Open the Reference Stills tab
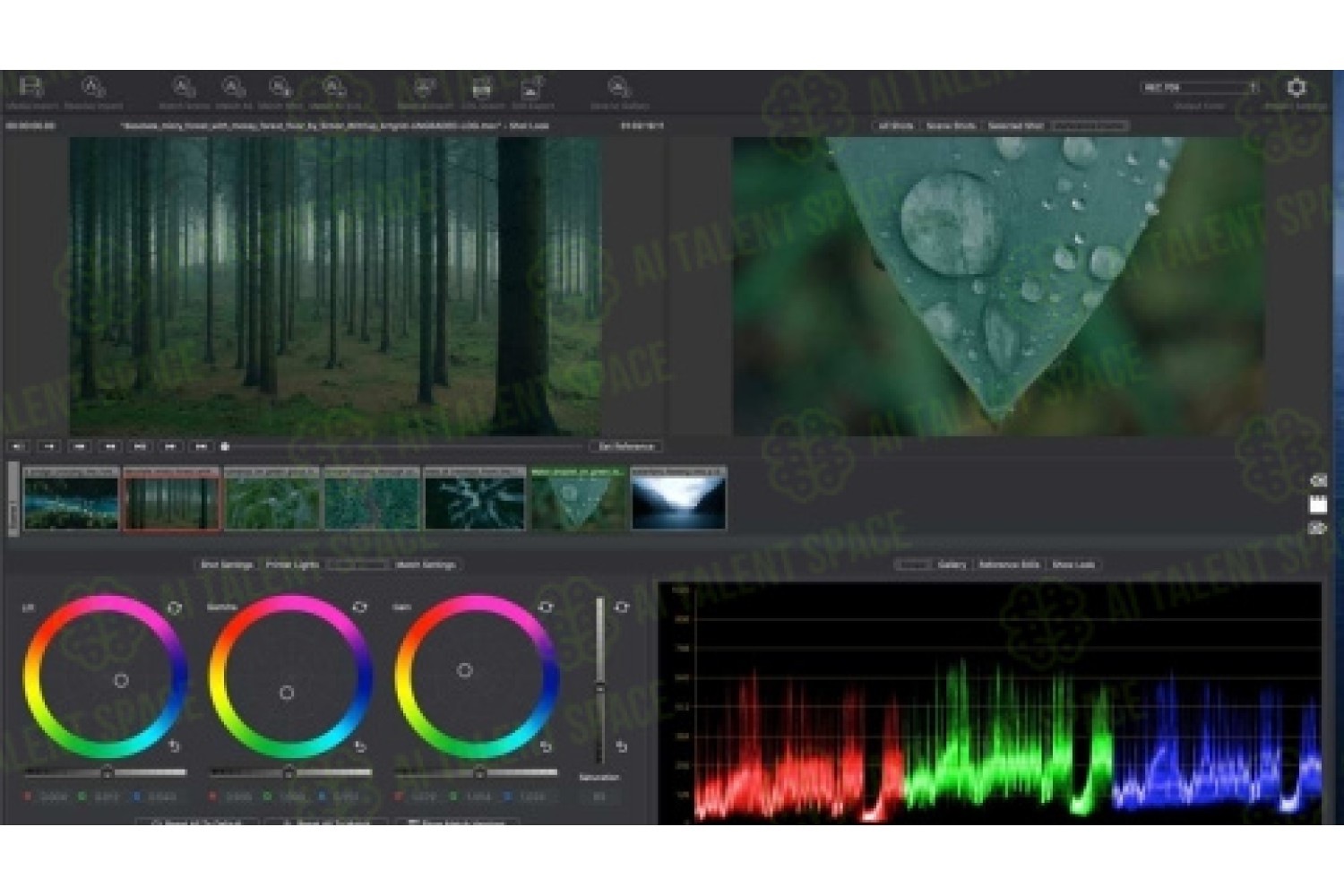Screen dimensions: 1344x896 (1009, 564)
